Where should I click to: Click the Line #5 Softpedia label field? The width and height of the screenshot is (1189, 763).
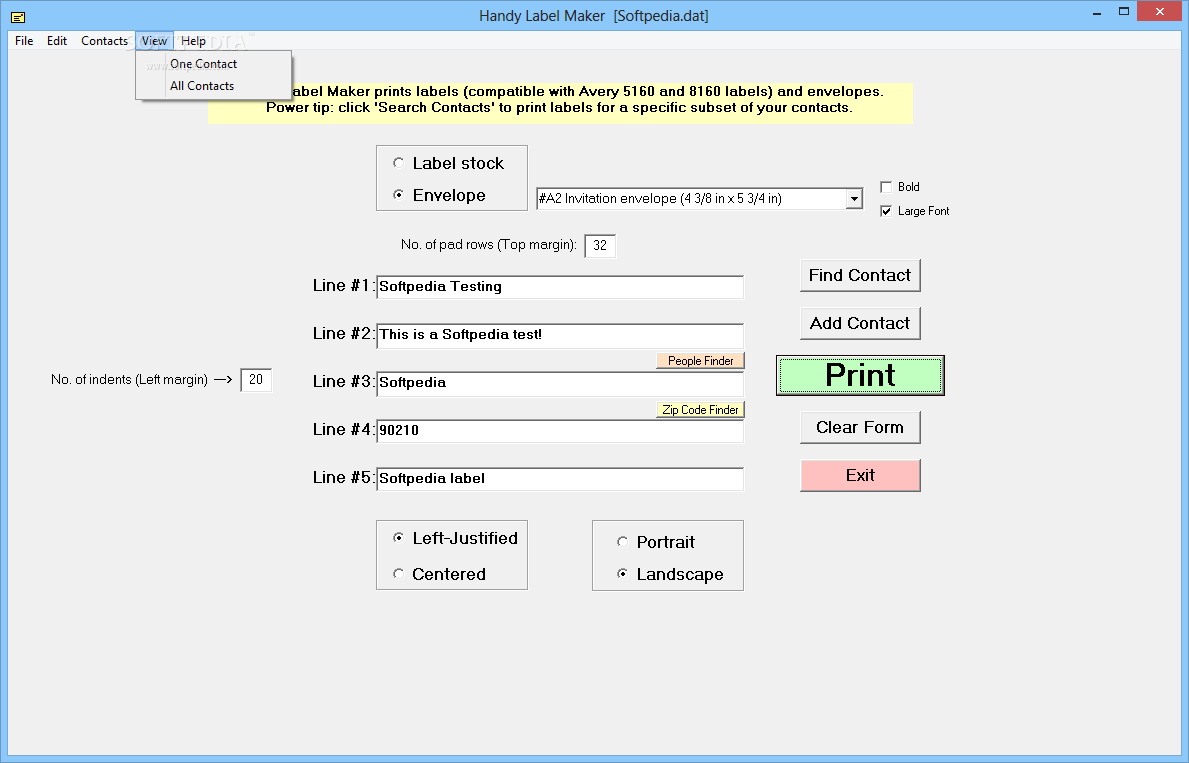(x=560, y=479)
